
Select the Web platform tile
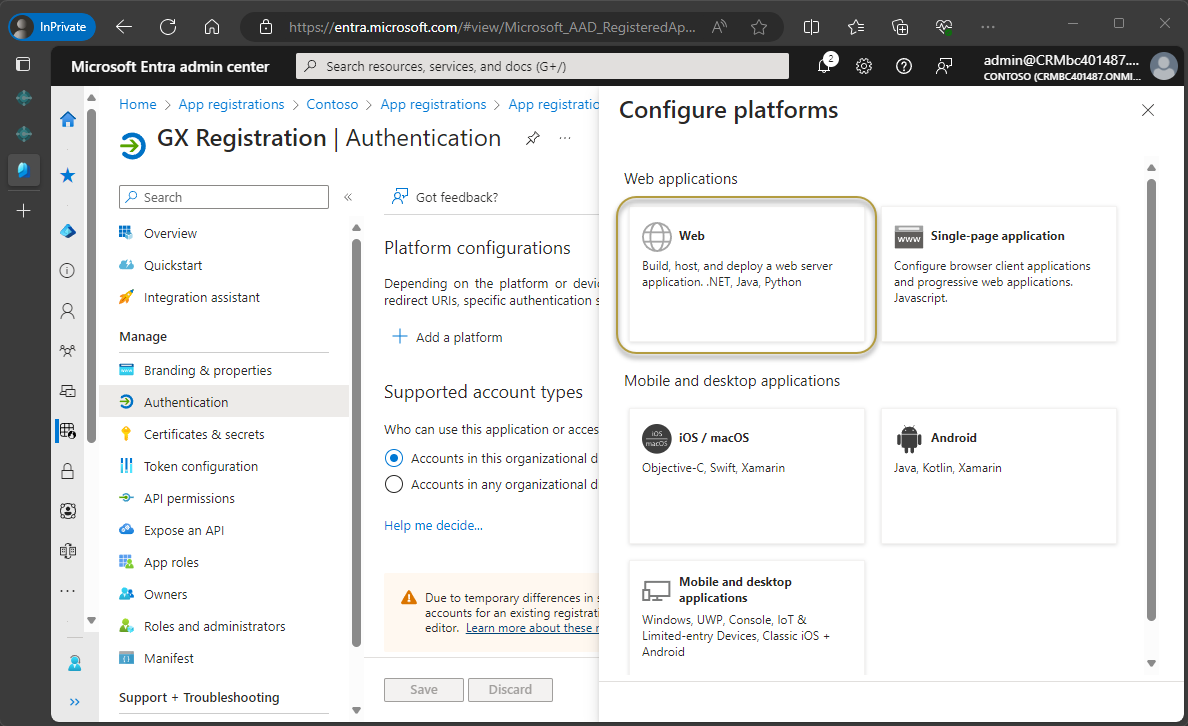pos(745,275)
